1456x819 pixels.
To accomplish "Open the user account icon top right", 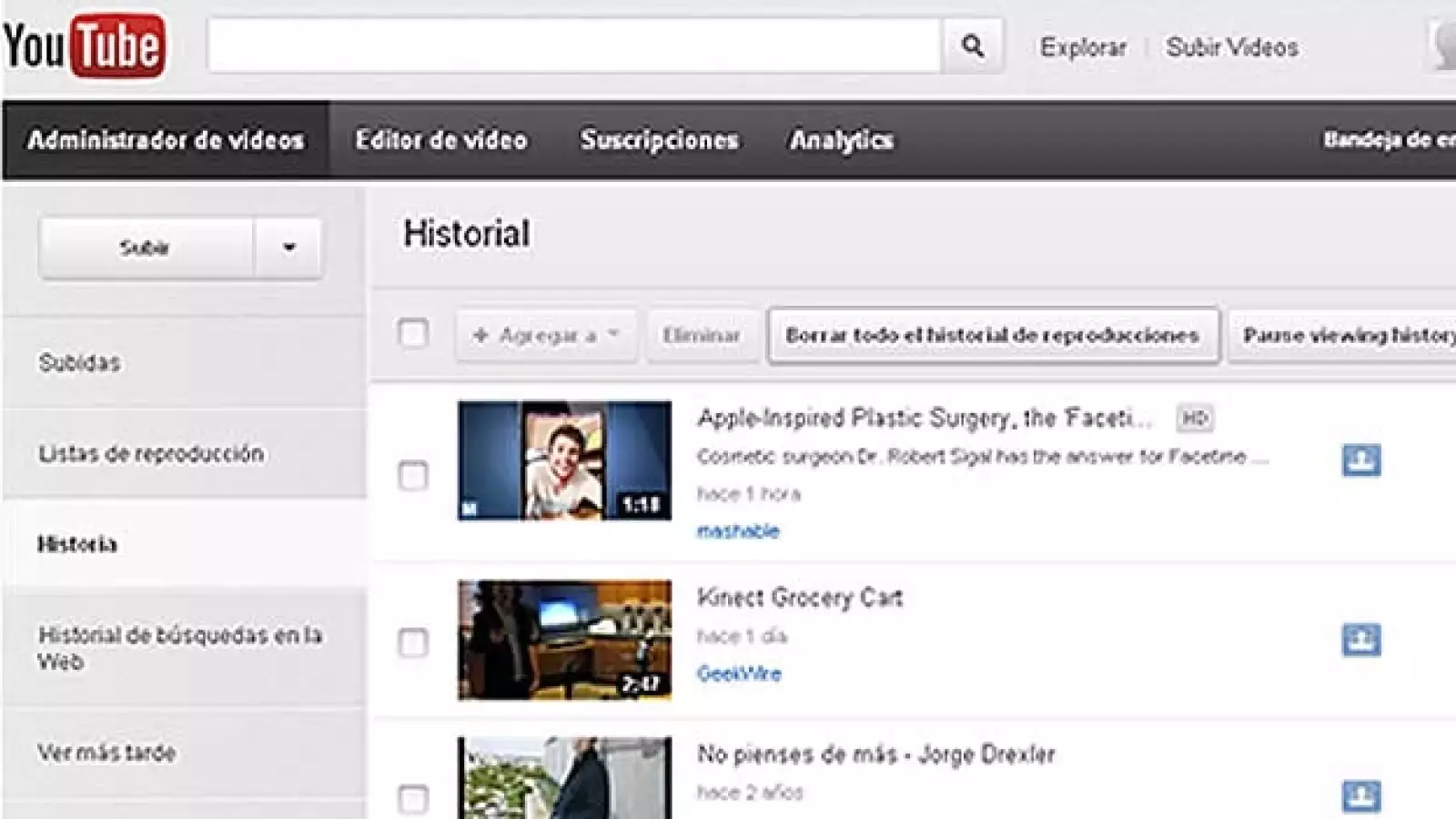I will (x=1447, y=45).
